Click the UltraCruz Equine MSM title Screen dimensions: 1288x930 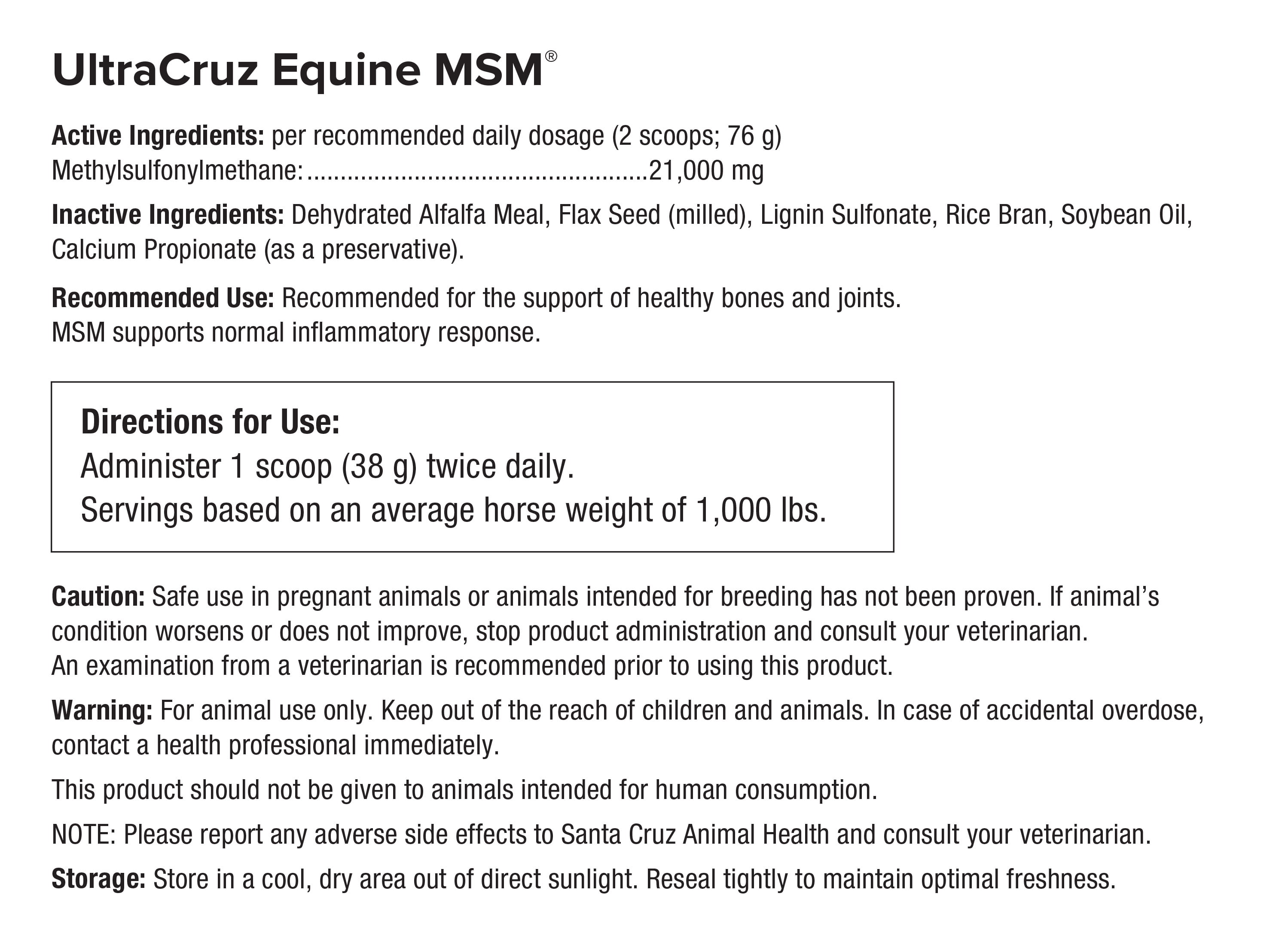pyautogui.click(x=297, y=70)
